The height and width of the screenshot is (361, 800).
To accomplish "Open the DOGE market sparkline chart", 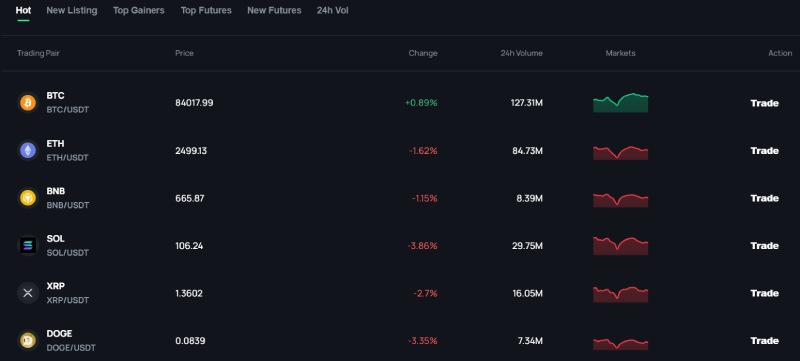I will [x=620, y=344].
